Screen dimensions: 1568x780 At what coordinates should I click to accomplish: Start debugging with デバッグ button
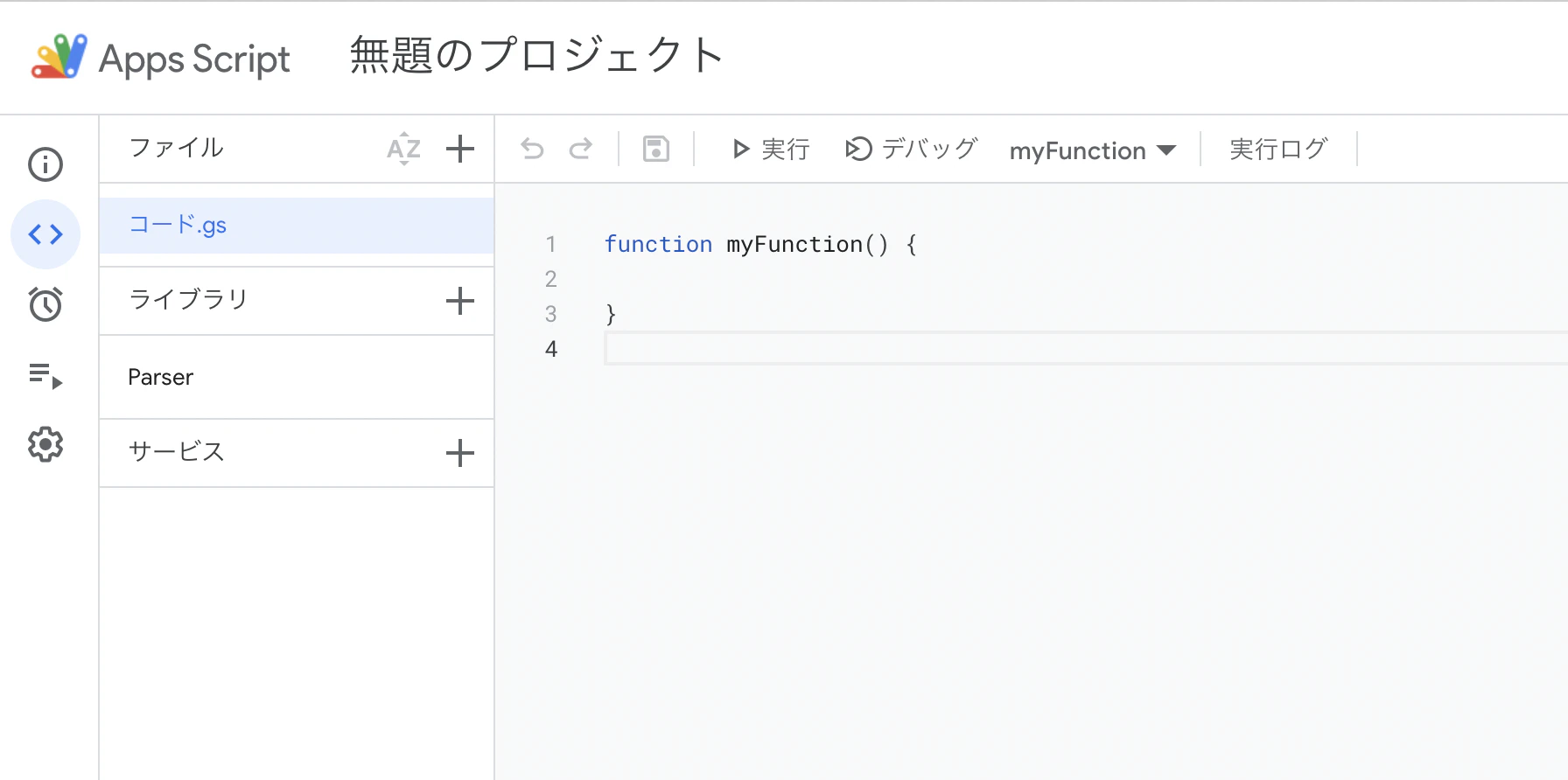coord(912,150)
